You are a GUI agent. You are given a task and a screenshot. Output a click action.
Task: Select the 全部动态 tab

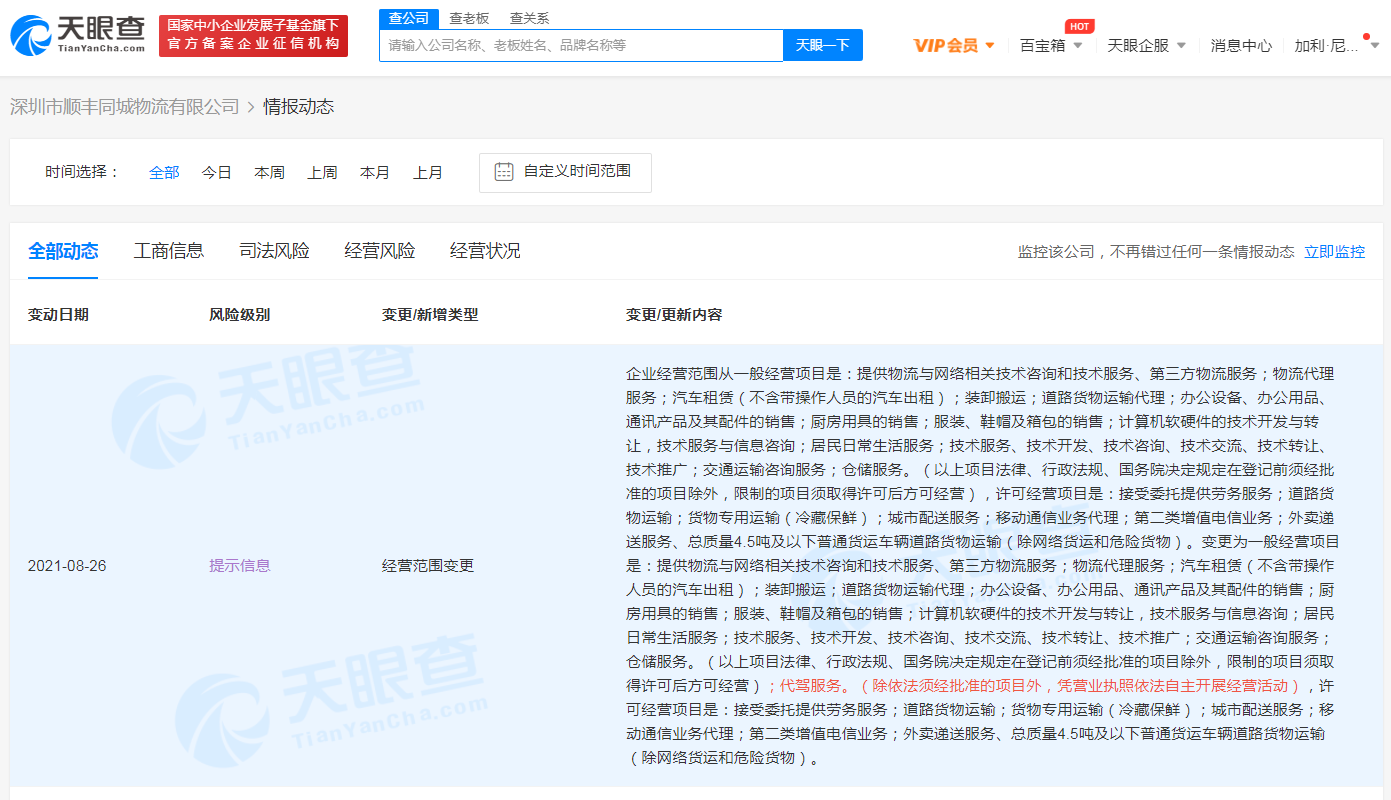tap(63, 251)
